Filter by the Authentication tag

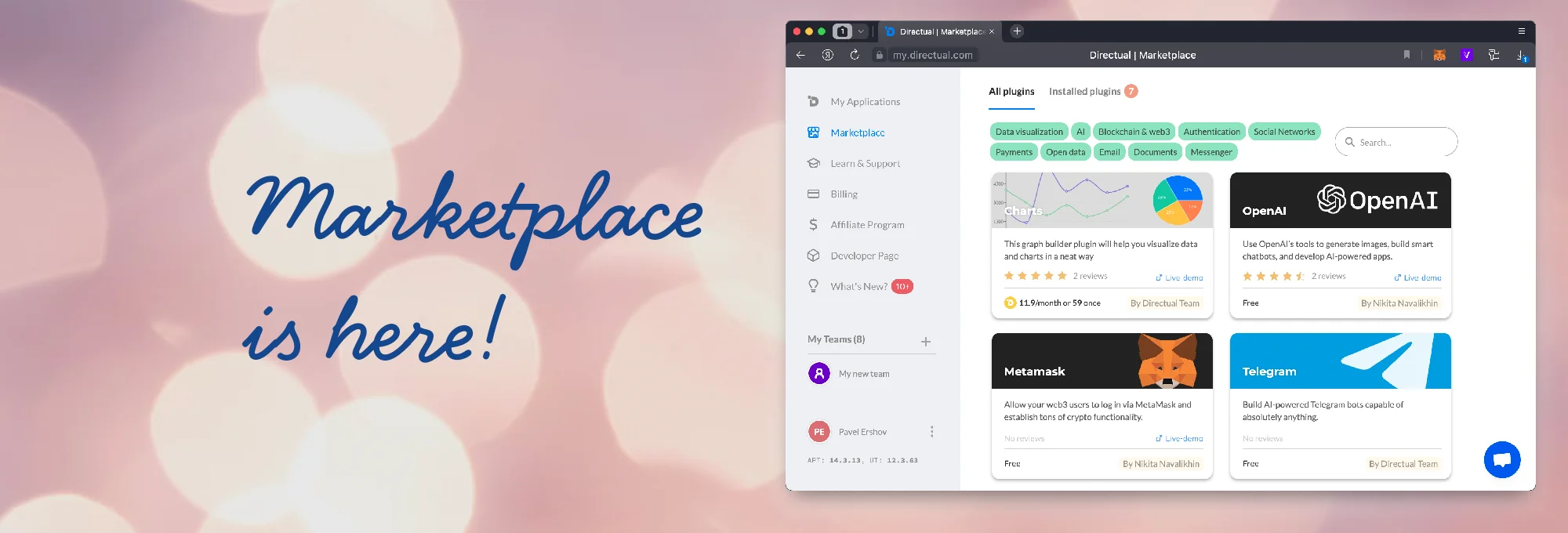pyautogui.click(x=1211, y=132)
